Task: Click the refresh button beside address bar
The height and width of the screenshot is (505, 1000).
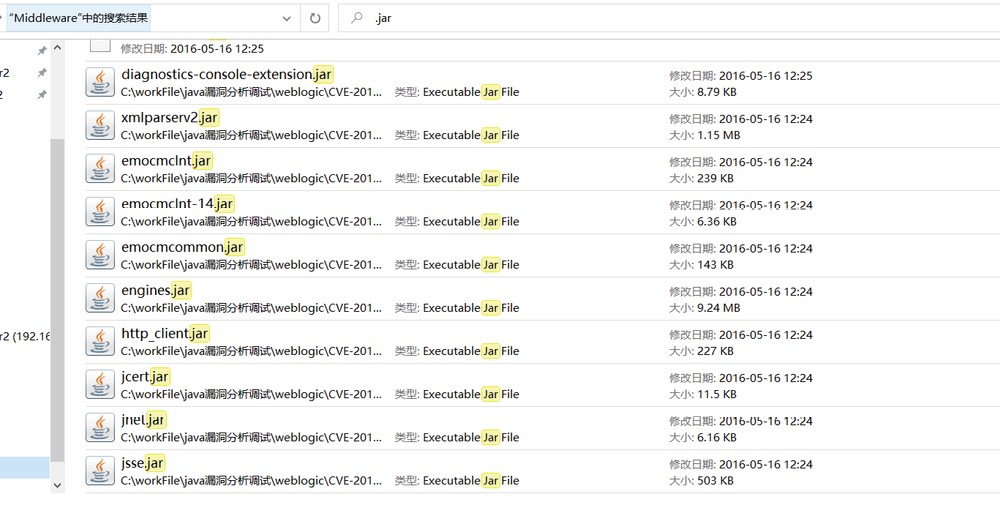Action: 315,18
